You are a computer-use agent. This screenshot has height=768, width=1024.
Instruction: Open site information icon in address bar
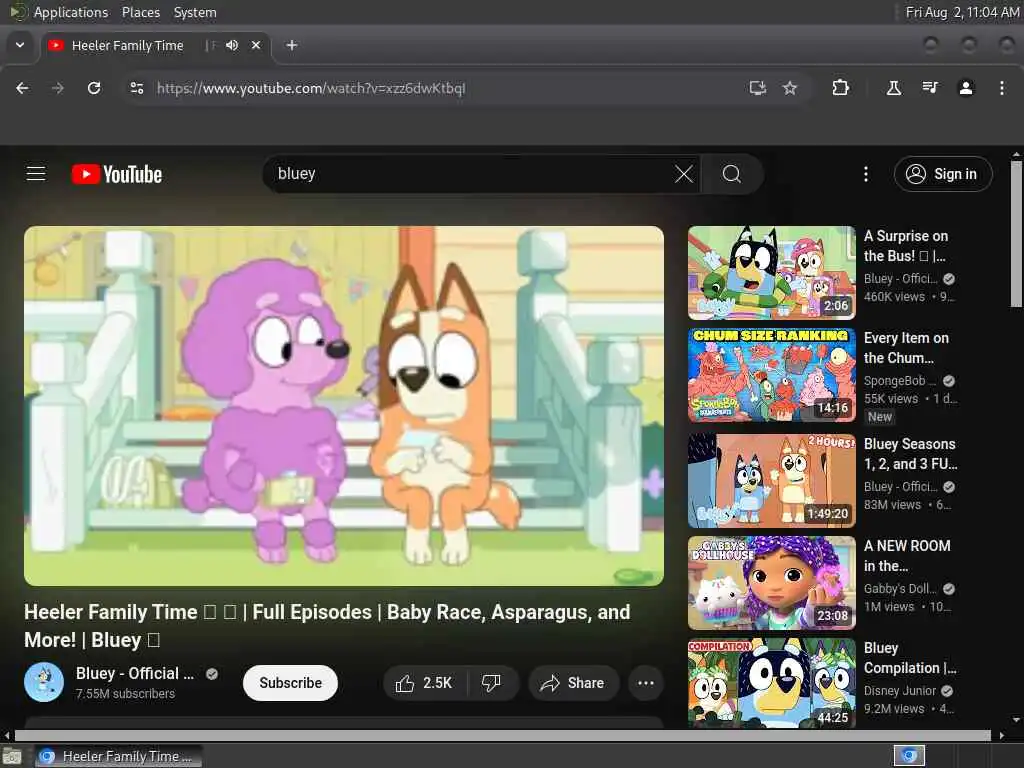click(136, 88)
